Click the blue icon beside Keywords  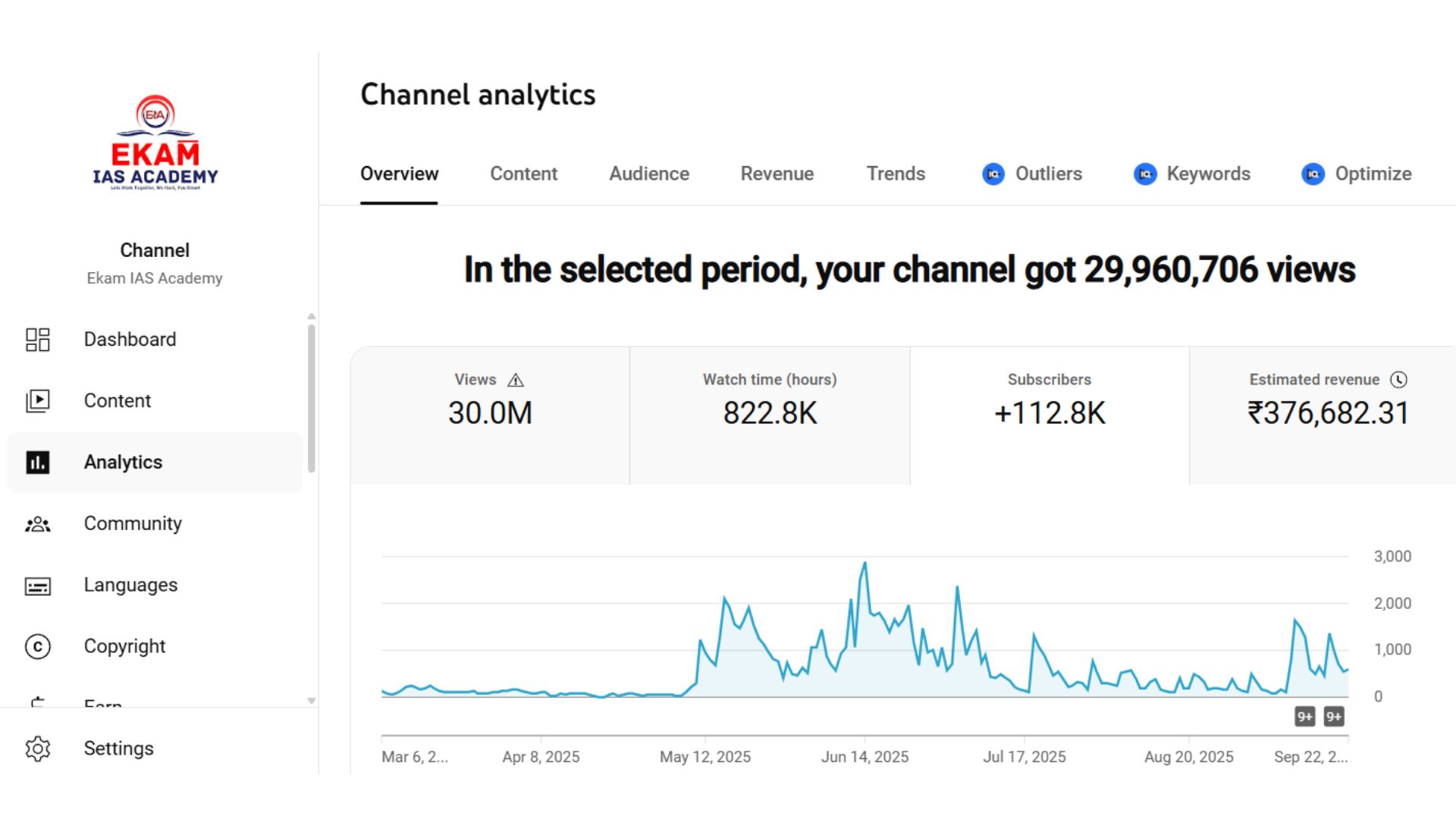pyautogui.click(x=1145, y=174)
